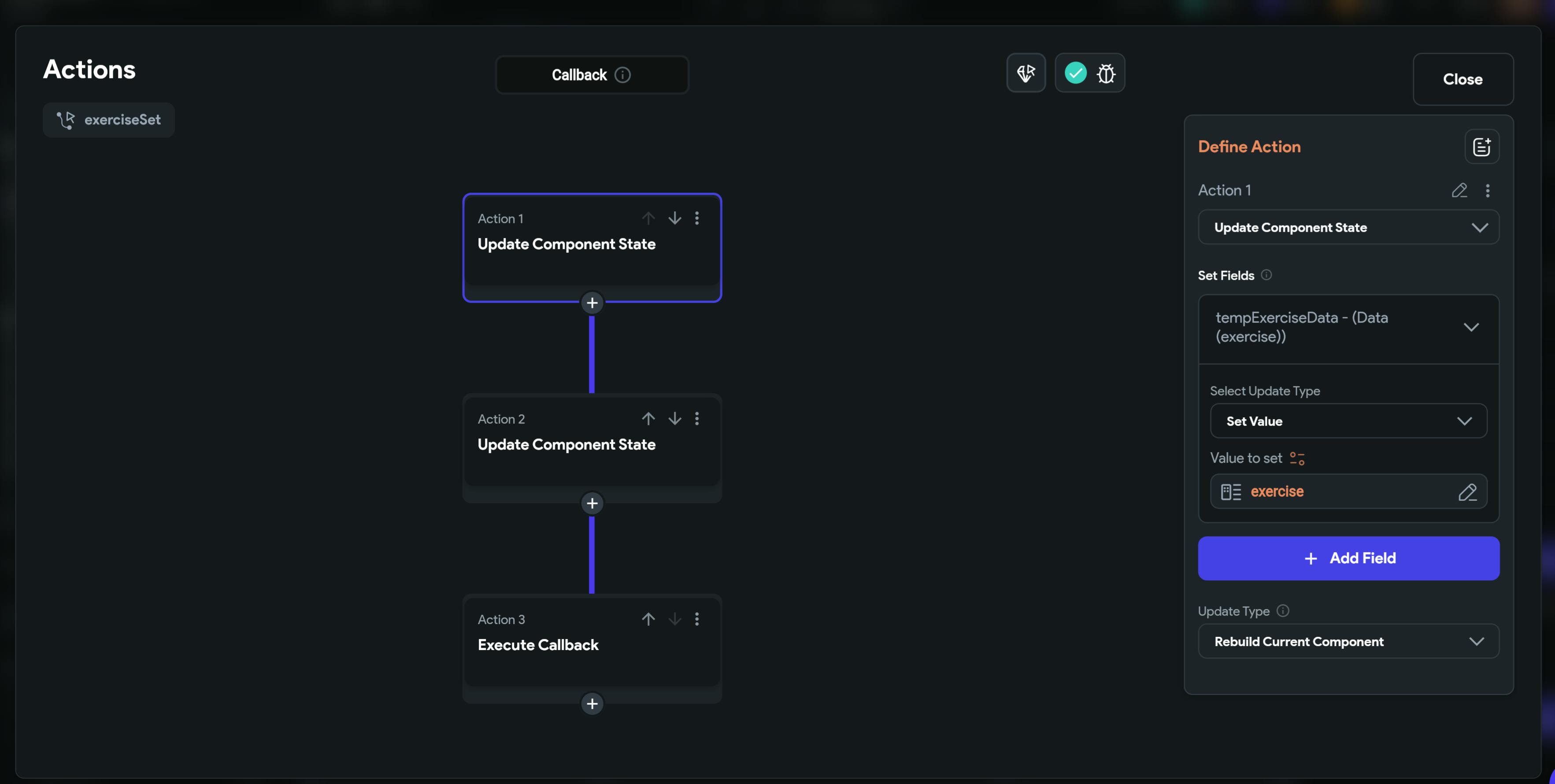Add an action below Action 1
1555x784 pixels.
tap(592, 303)
